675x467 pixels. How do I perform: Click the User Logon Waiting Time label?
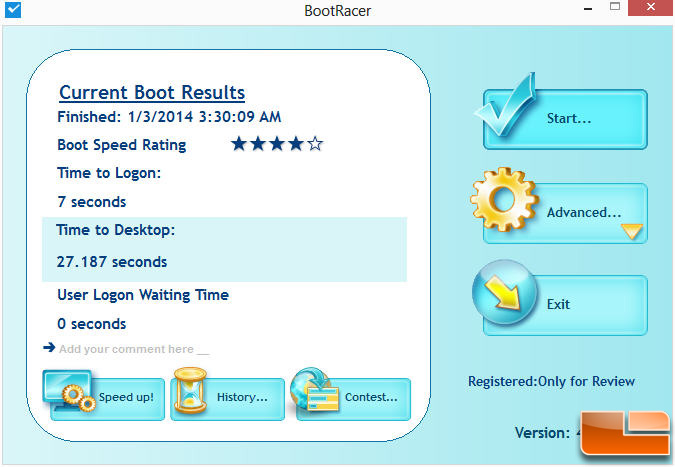(143, 295)
